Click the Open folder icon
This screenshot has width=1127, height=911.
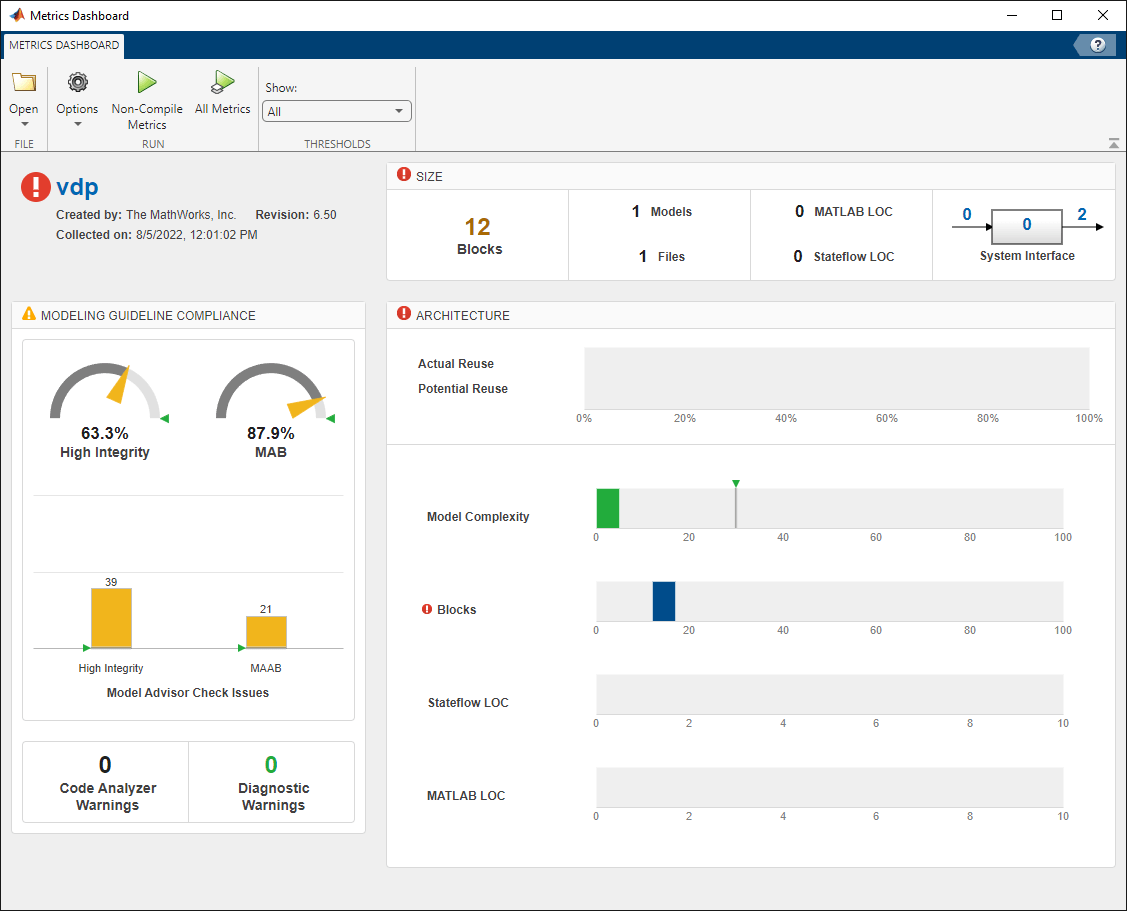[x=24, y=83]
